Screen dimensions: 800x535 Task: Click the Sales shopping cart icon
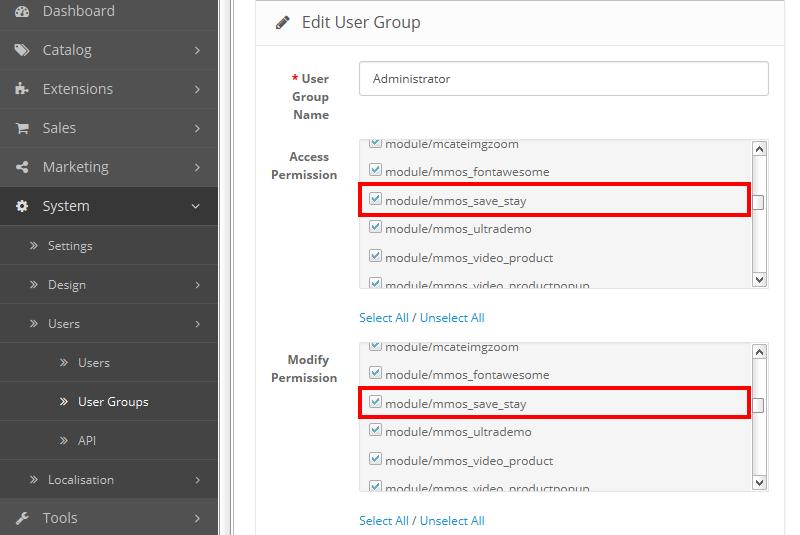coord(22,128)
